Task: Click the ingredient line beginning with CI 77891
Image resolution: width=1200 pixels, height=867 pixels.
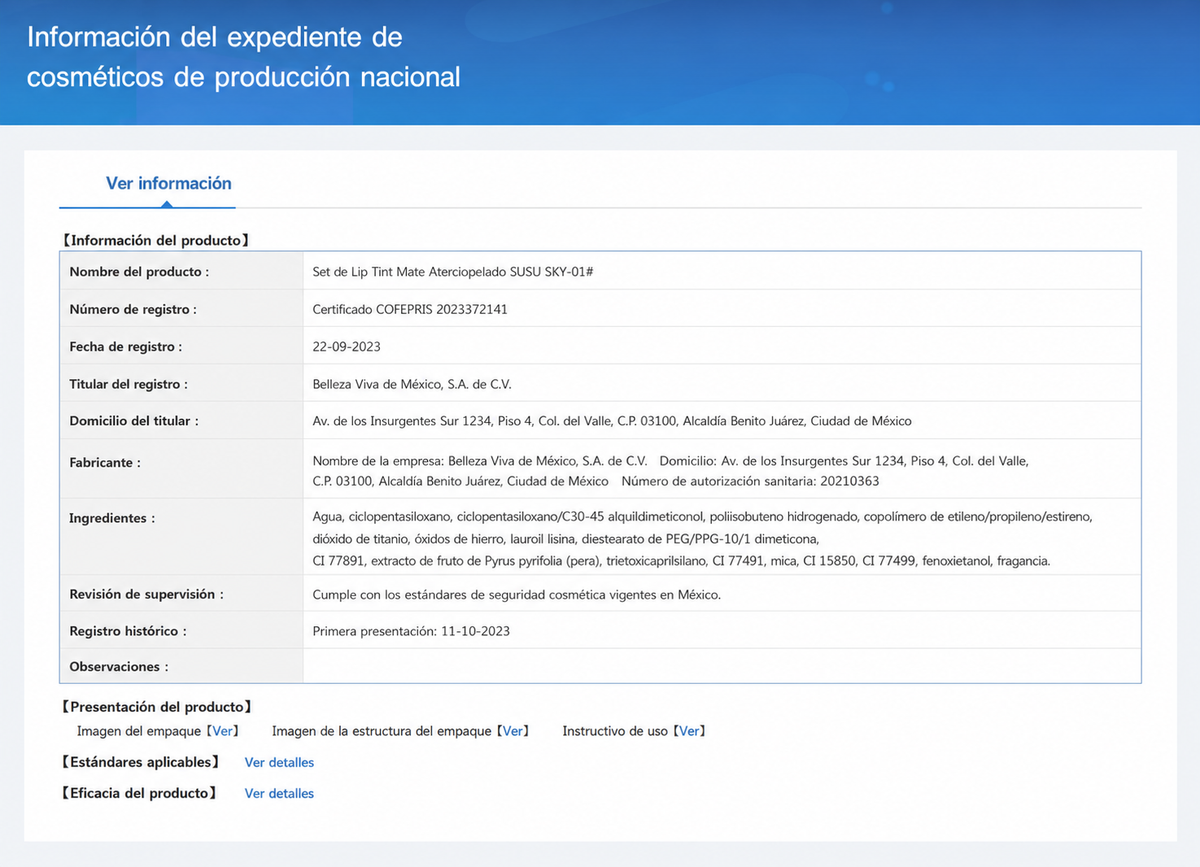Action: coord(682,561)
